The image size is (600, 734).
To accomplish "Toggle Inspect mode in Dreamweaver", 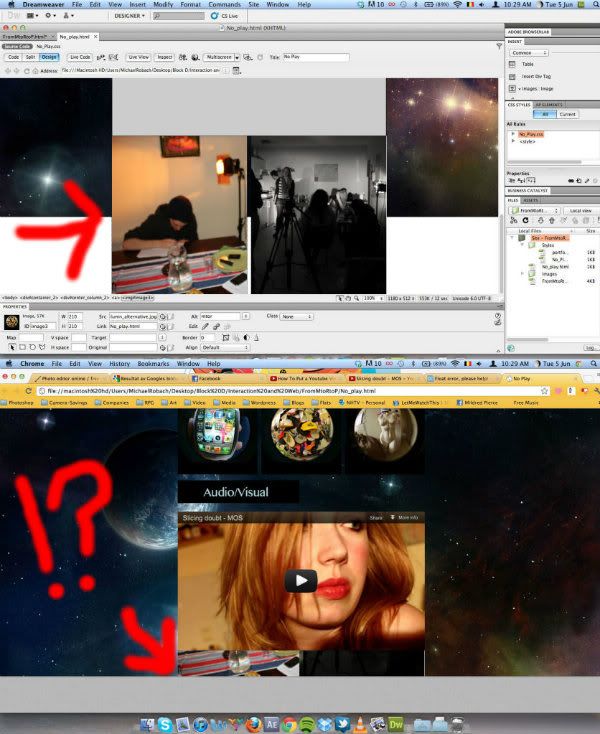I will [x=165, y=57].
